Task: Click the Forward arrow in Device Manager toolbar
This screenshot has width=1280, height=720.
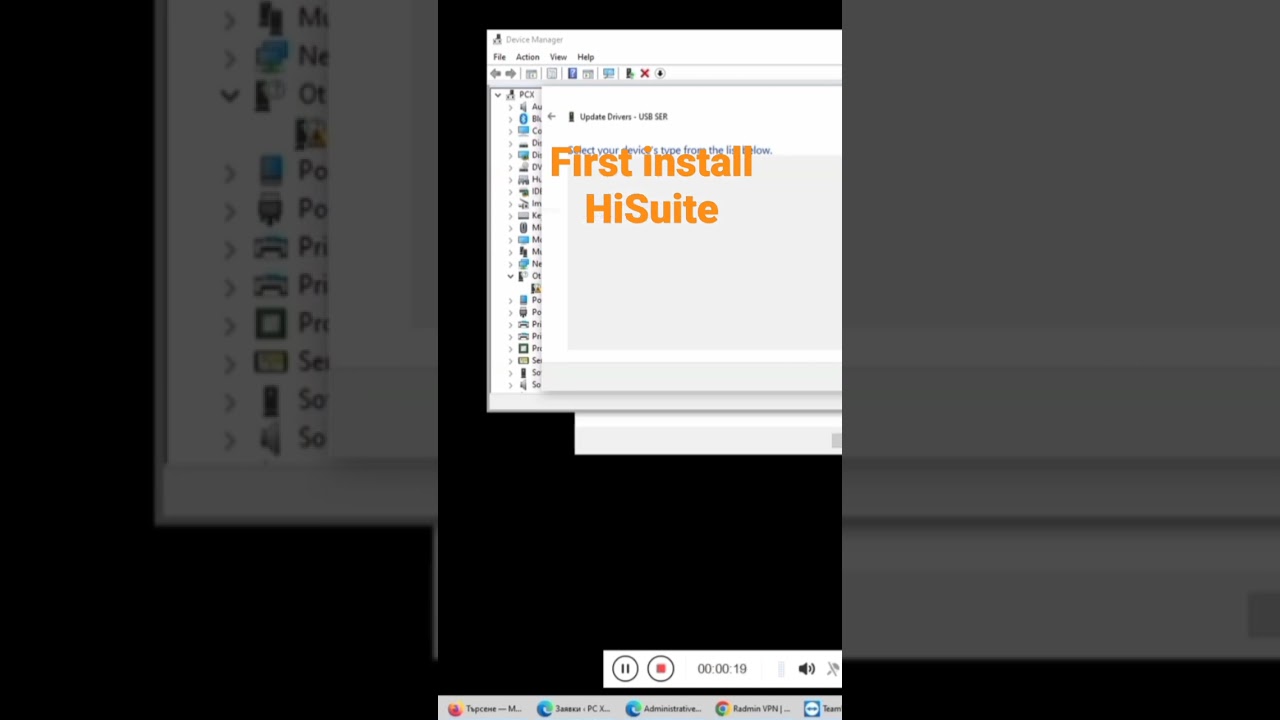Action: click(x=510, y=73)
